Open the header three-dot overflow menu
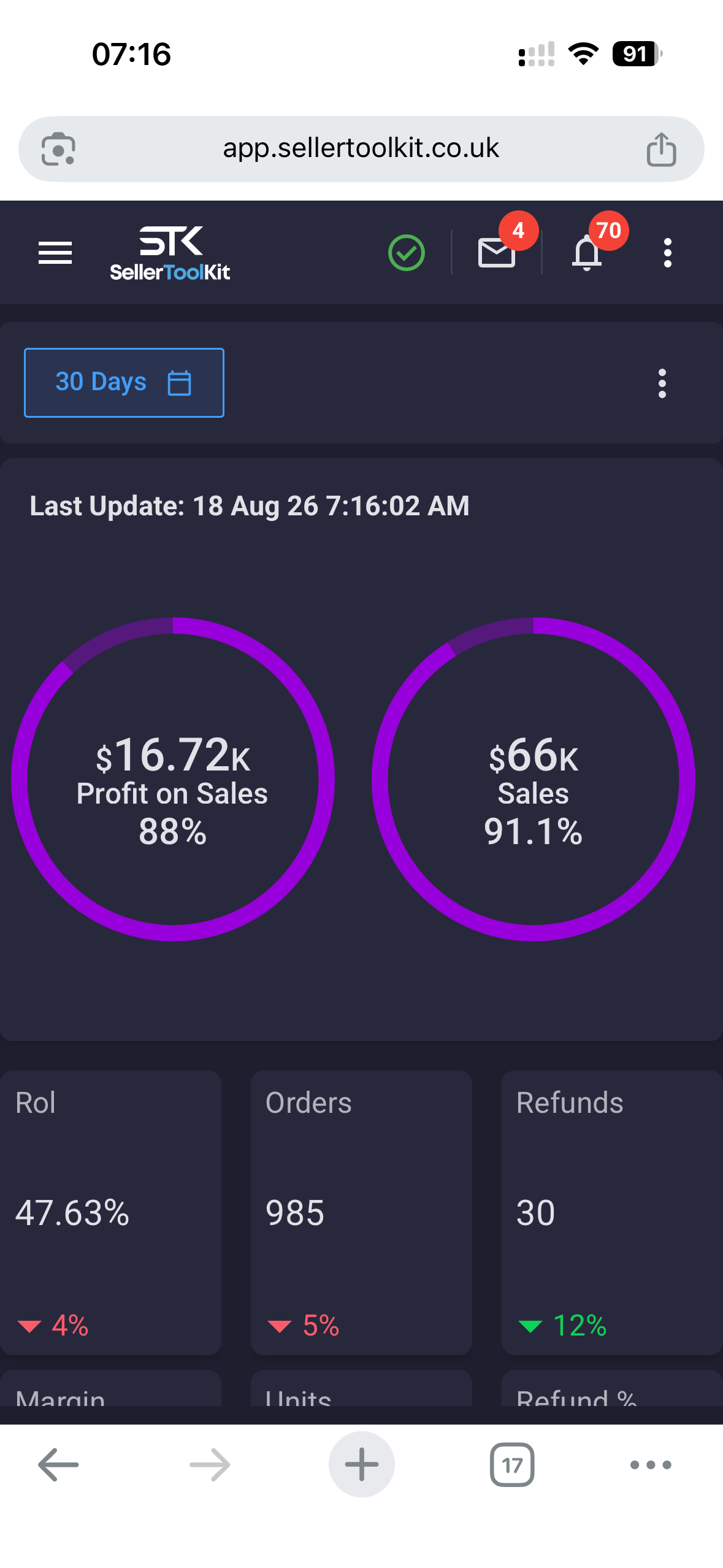 (x=668, y=253)
